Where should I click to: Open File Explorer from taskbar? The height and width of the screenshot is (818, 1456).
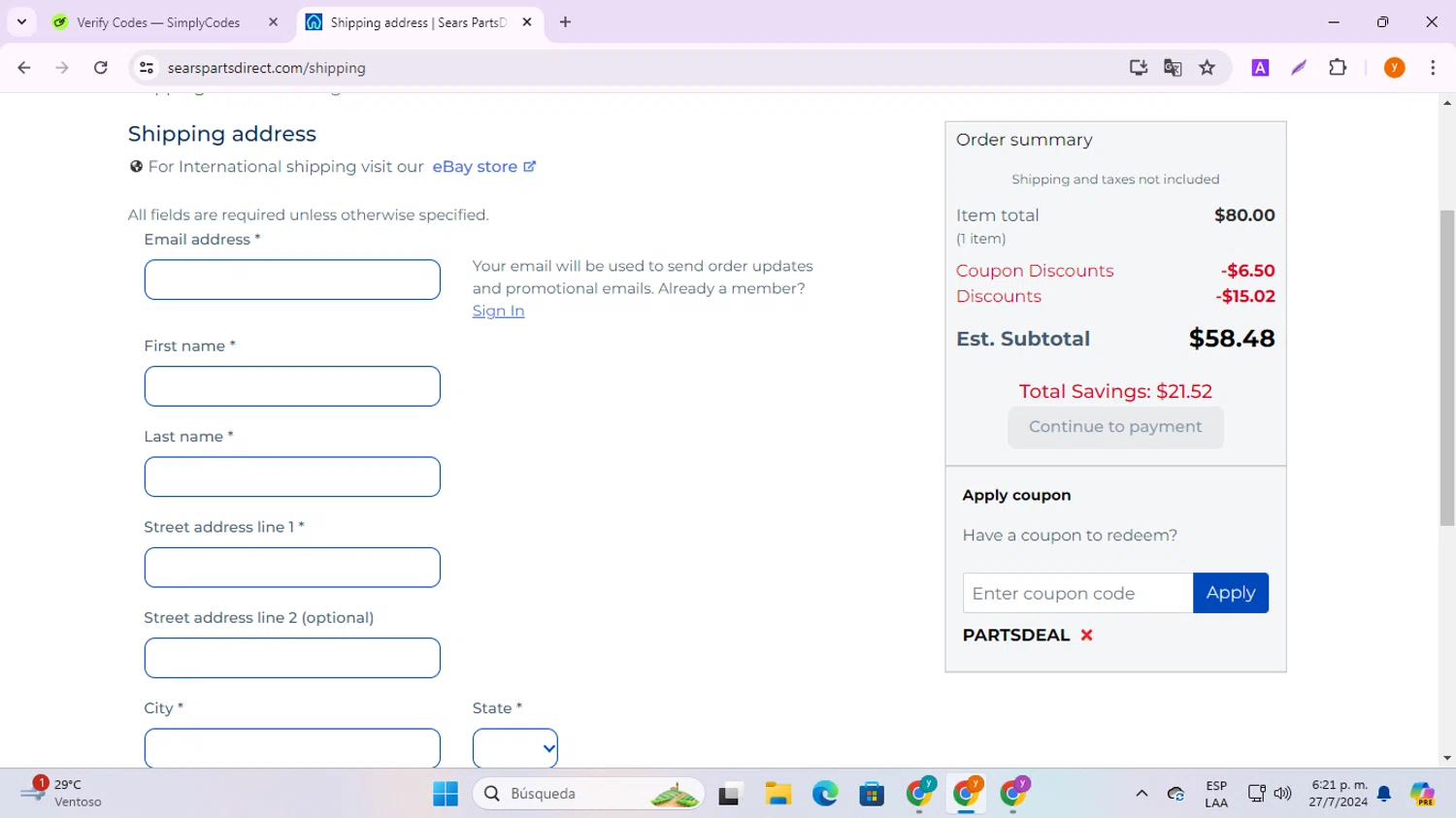[778, 794]
